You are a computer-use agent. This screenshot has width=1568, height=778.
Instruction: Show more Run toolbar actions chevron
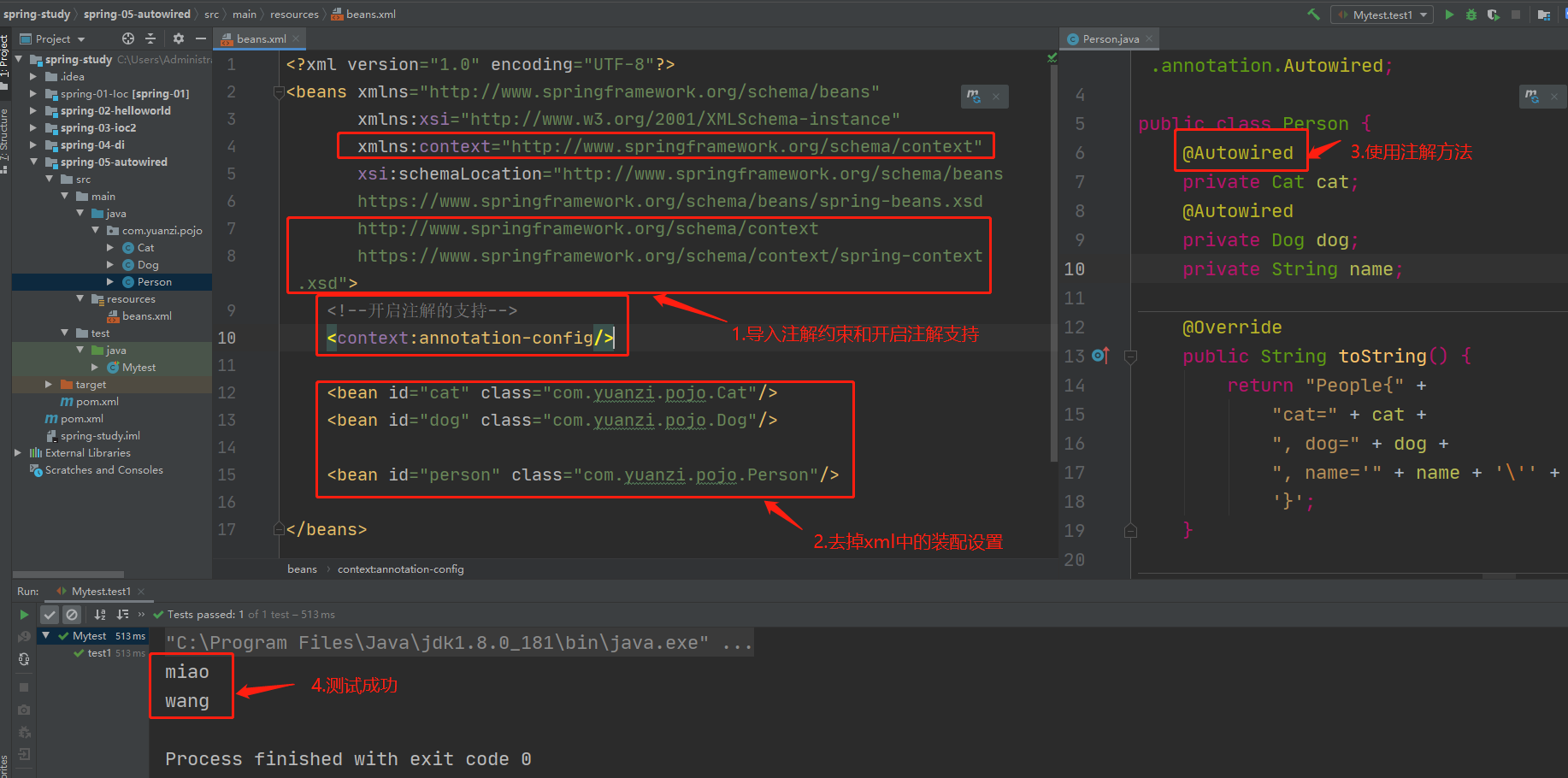pos(142,615)
